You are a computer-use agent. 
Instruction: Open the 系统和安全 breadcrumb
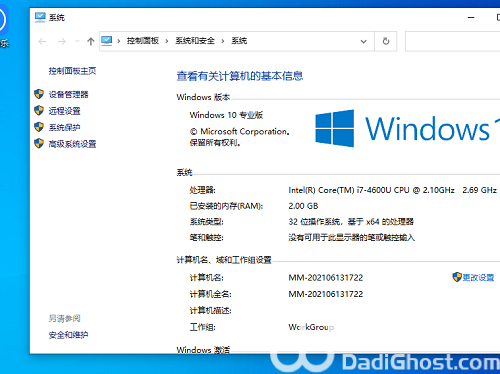195,41
